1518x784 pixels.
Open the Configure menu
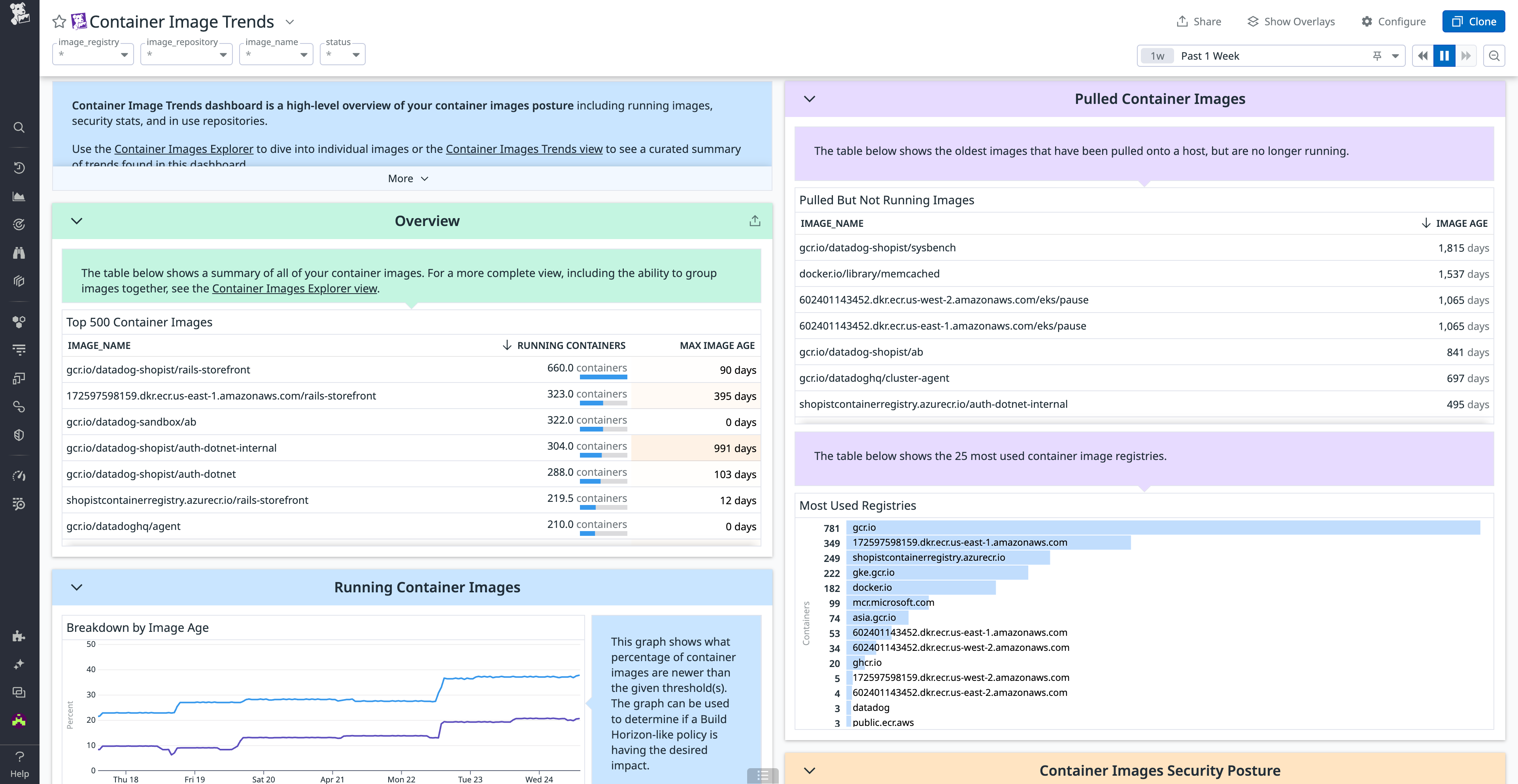(1393, 21)
